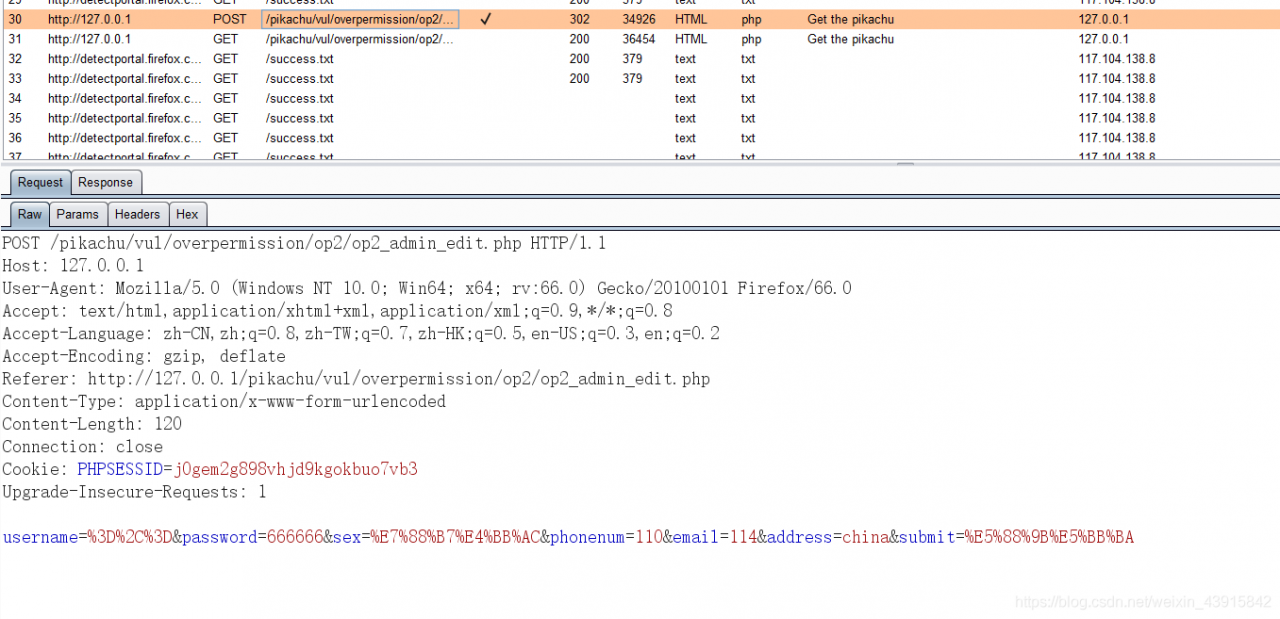Click the HTML type cell in row 31
1280x619 pixels.
(691, 39)
